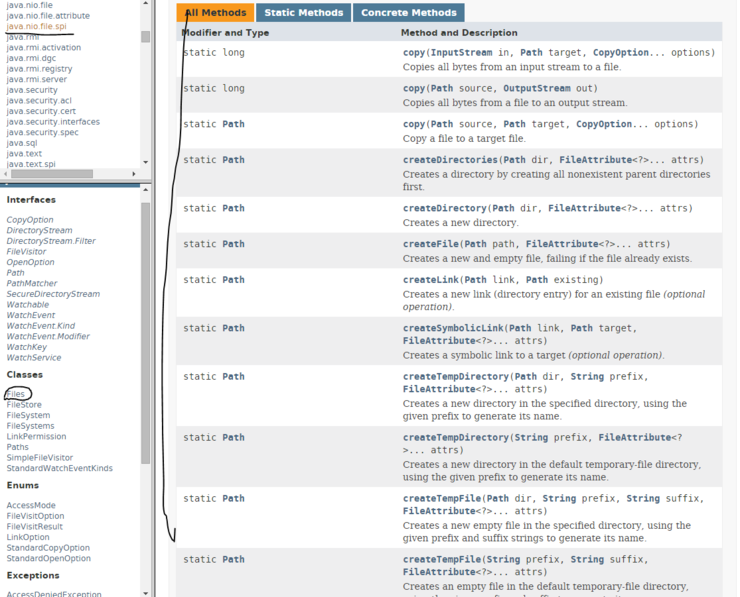
Task: Open the DirectoryStream.Filter interface
Action: (51, 241)
